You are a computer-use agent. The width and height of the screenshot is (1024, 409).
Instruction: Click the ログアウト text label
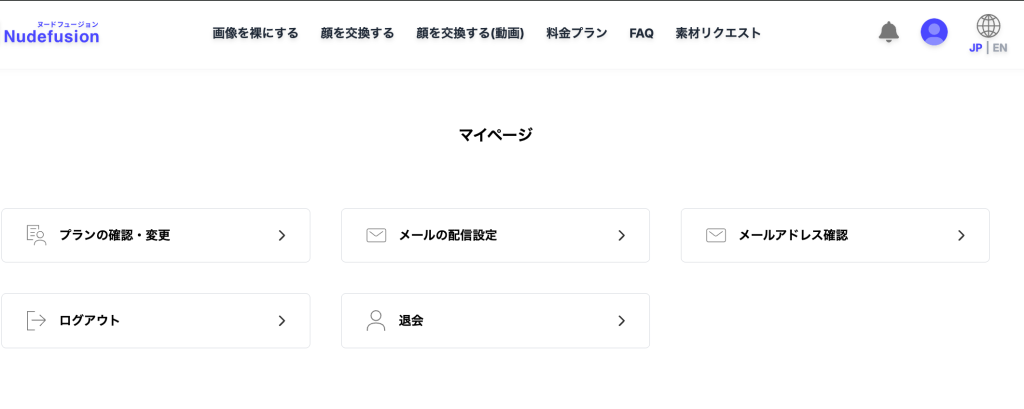click(90, 320)
